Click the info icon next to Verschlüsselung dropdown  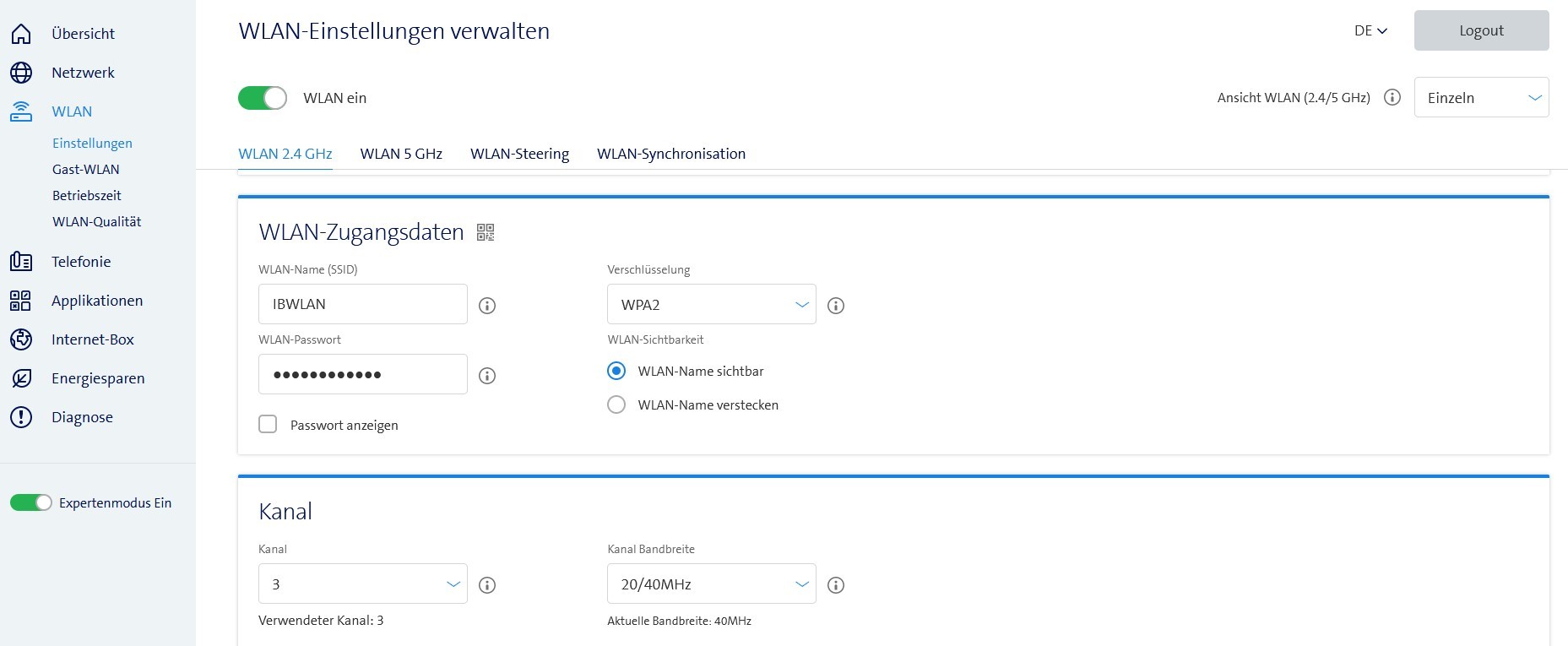836,306
